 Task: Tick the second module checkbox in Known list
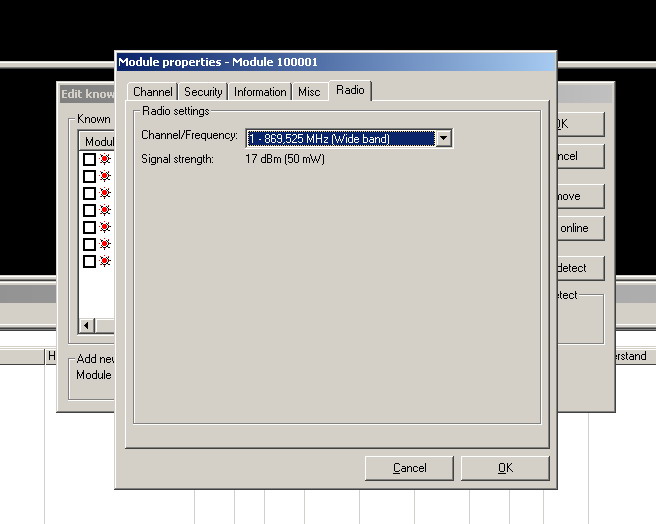(89, 176)
